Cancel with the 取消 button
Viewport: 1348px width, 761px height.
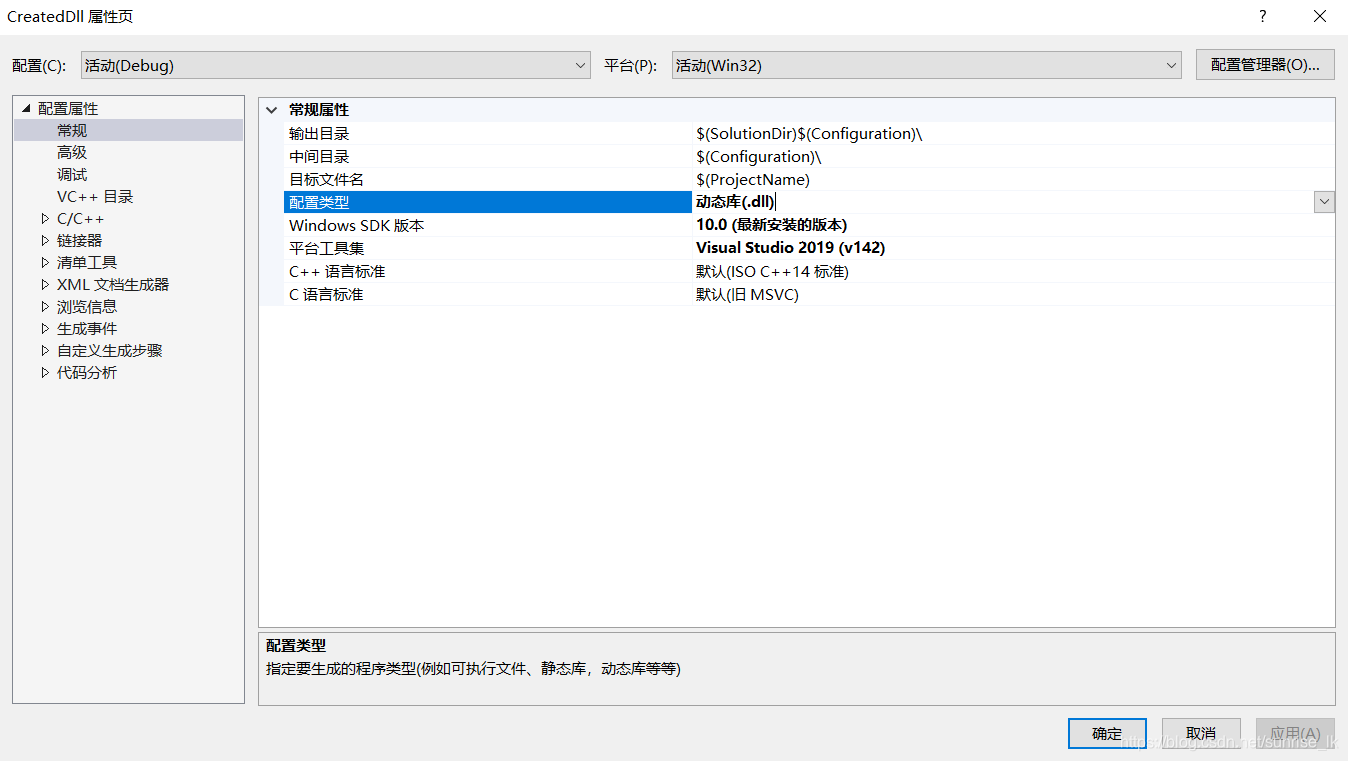1201,733
